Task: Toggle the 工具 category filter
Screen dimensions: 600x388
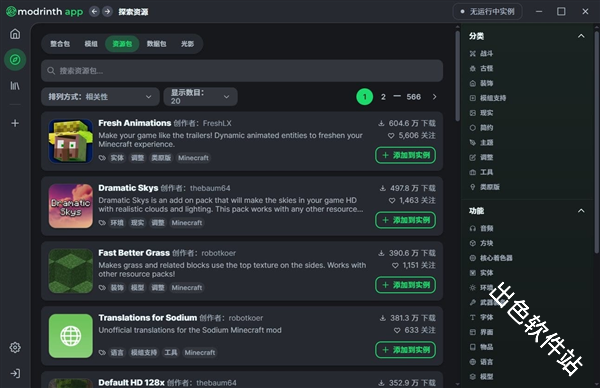Action: [481, 172]
